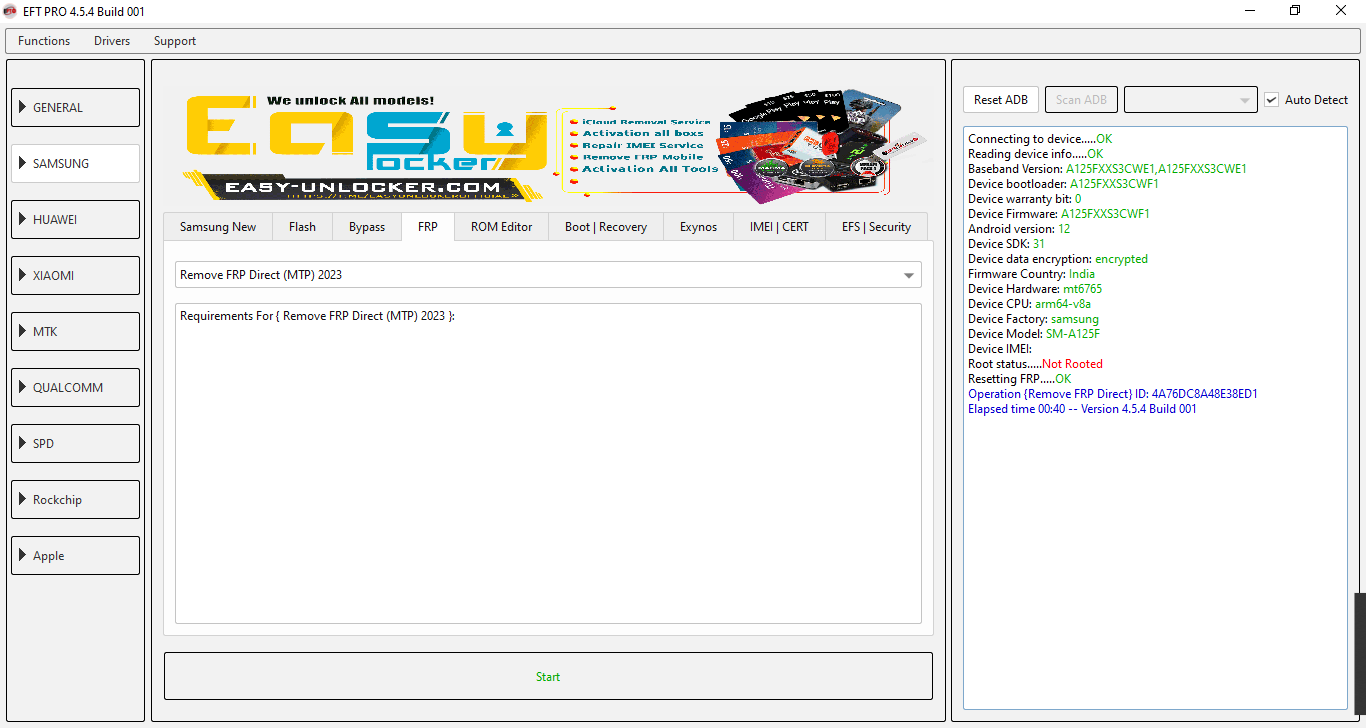Viewport: 1366px width, 728px height.
Task: Expand the GENERAL sidebar arrow
Action: [x=23, y=107]
